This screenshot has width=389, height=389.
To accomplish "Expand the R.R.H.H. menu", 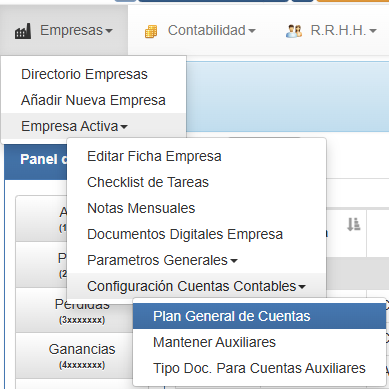I will 331,30.
